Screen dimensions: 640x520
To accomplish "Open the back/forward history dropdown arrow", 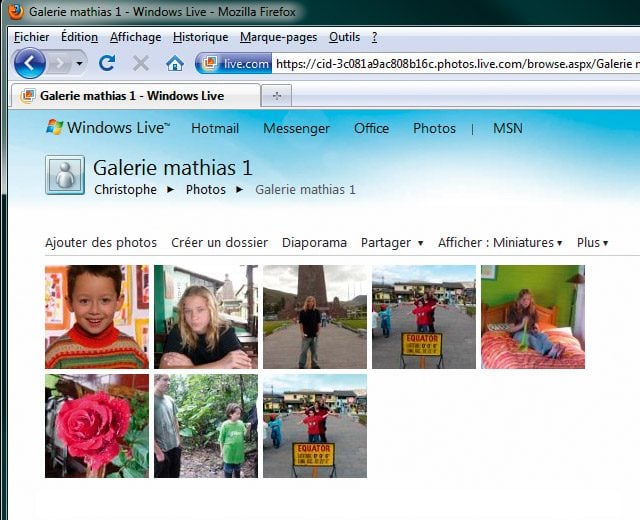I will (x=80, y=63).
